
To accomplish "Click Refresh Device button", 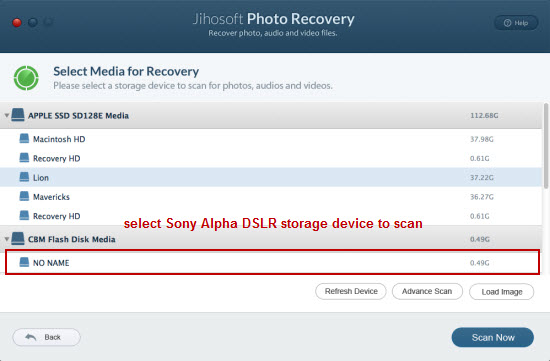I will pos(351,291).
